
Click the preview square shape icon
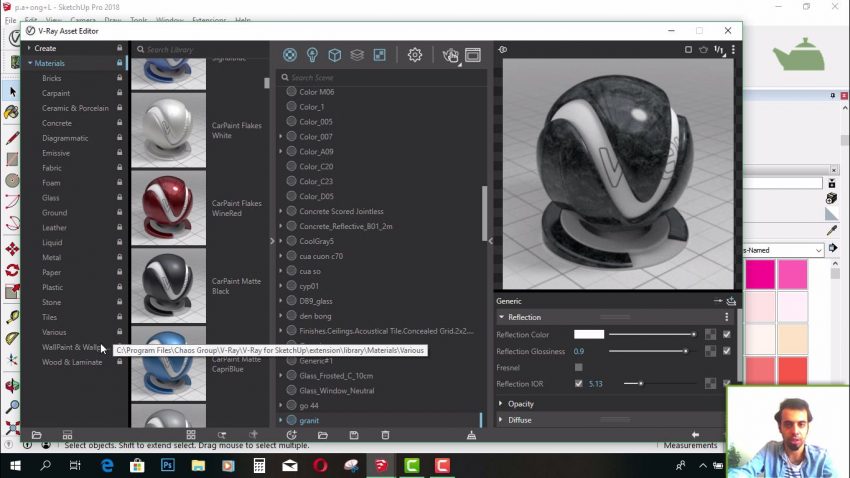tap(688, 49)
